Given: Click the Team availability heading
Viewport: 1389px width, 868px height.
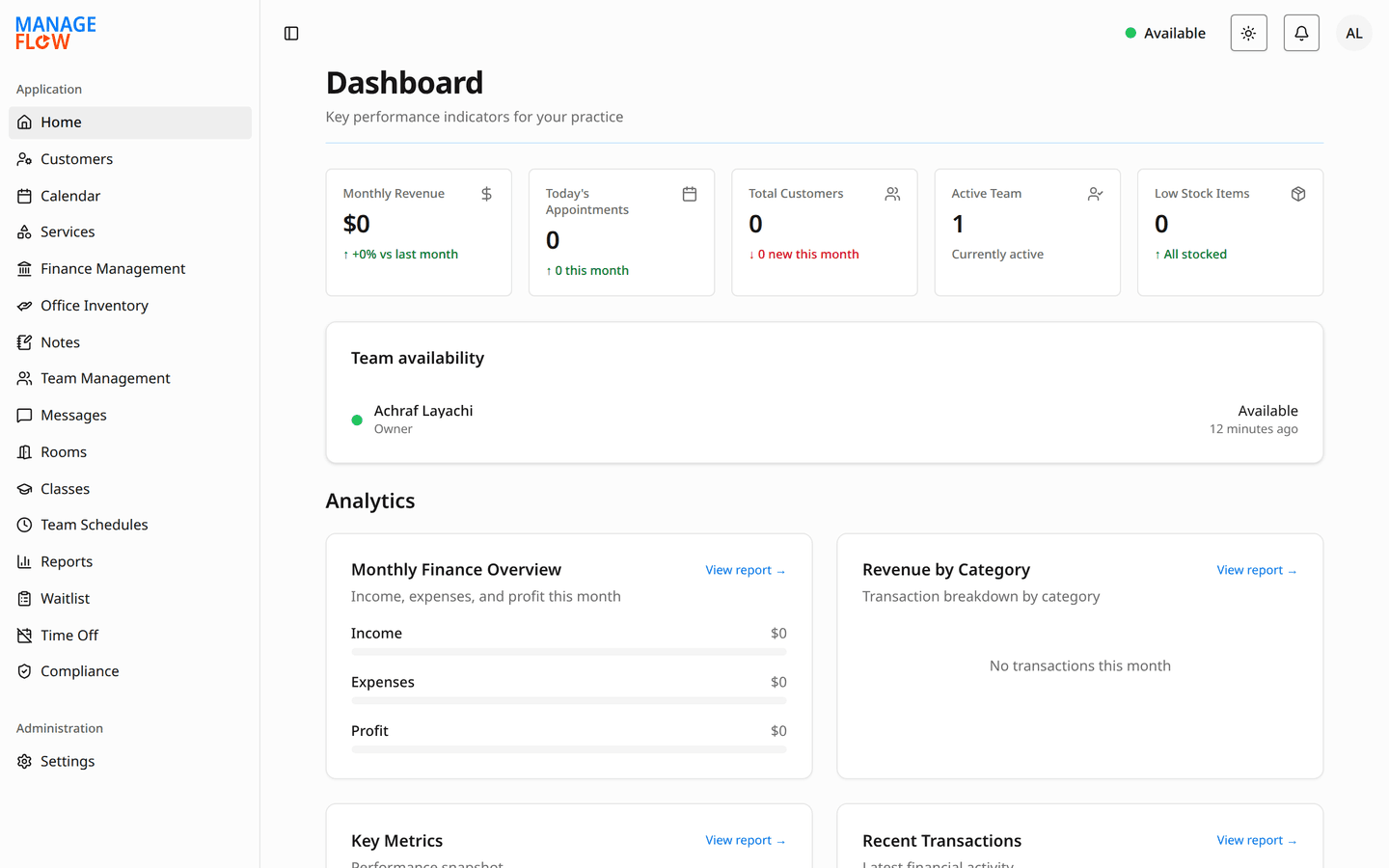Looking at the screenshot, I should pyautogui.click(x=418, y=358).
